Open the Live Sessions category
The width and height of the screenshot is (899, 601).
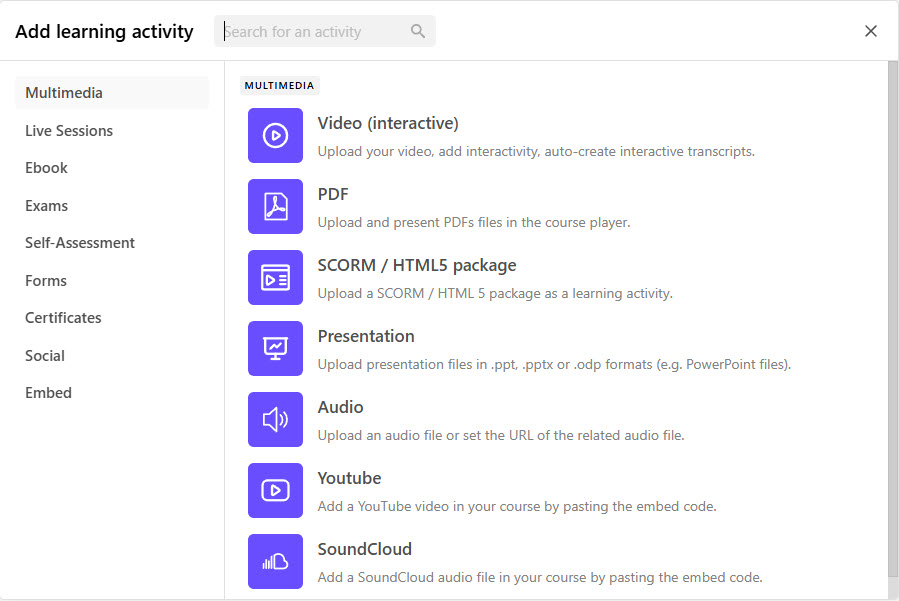tap(69, 131)
